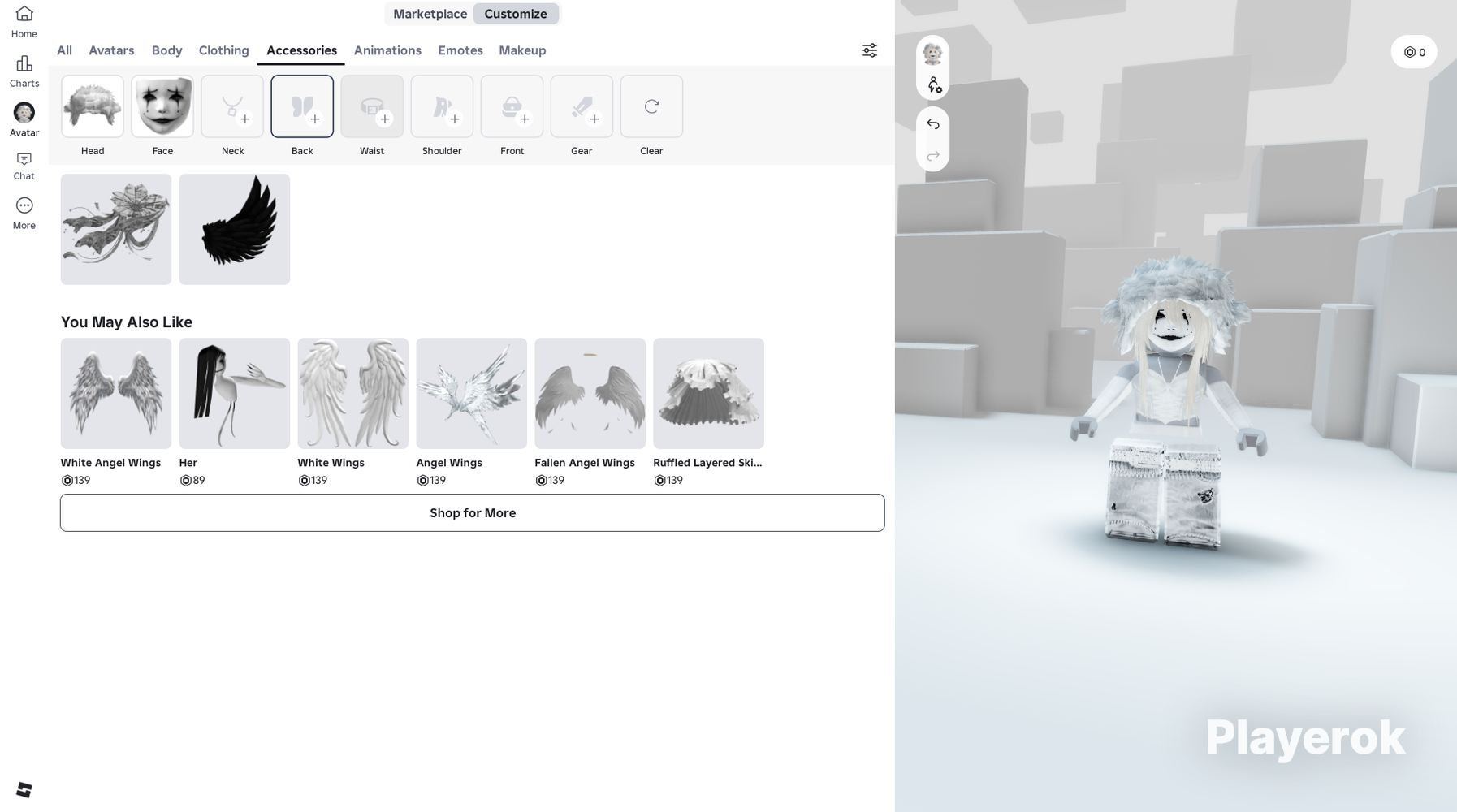
Task: Redo the avatar change
Action: [x=933, y=155]
